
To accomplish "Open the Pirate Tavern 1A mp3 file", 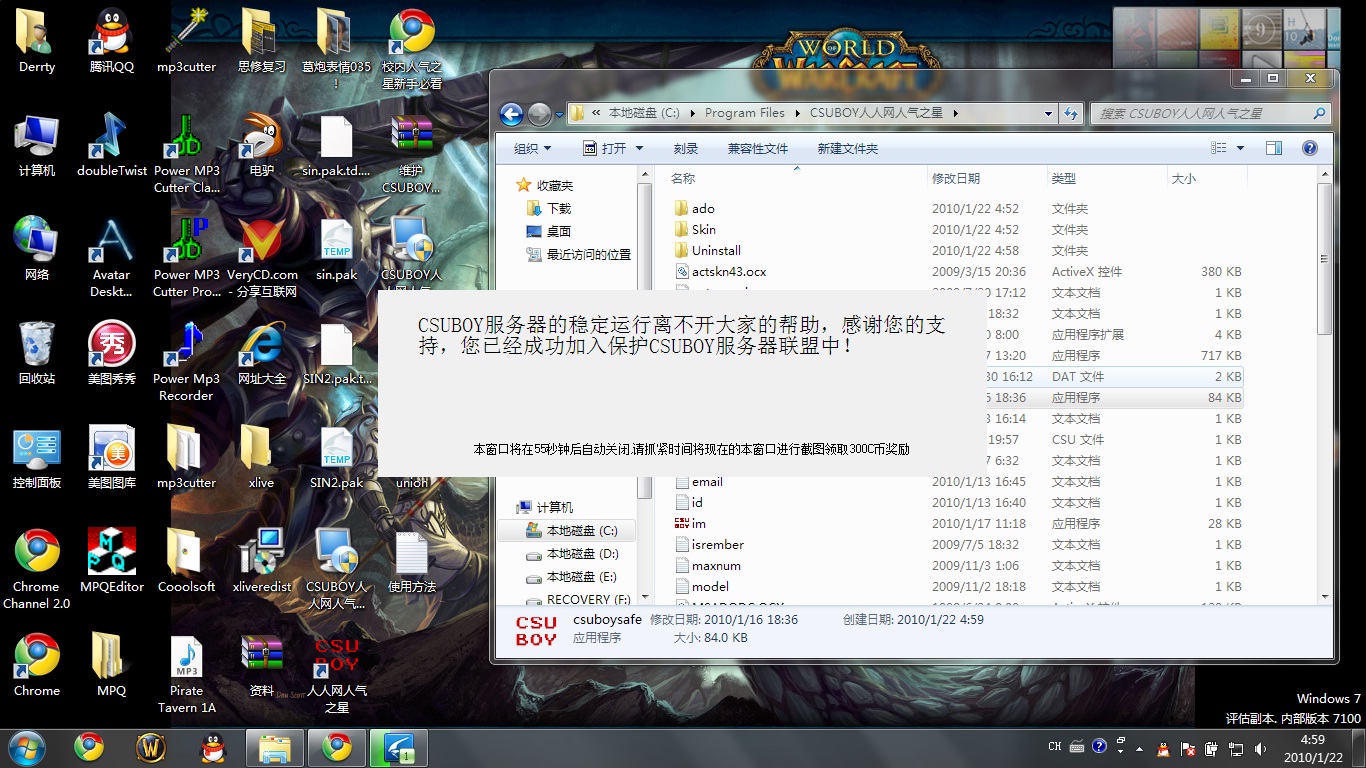I will coord(186,674).
